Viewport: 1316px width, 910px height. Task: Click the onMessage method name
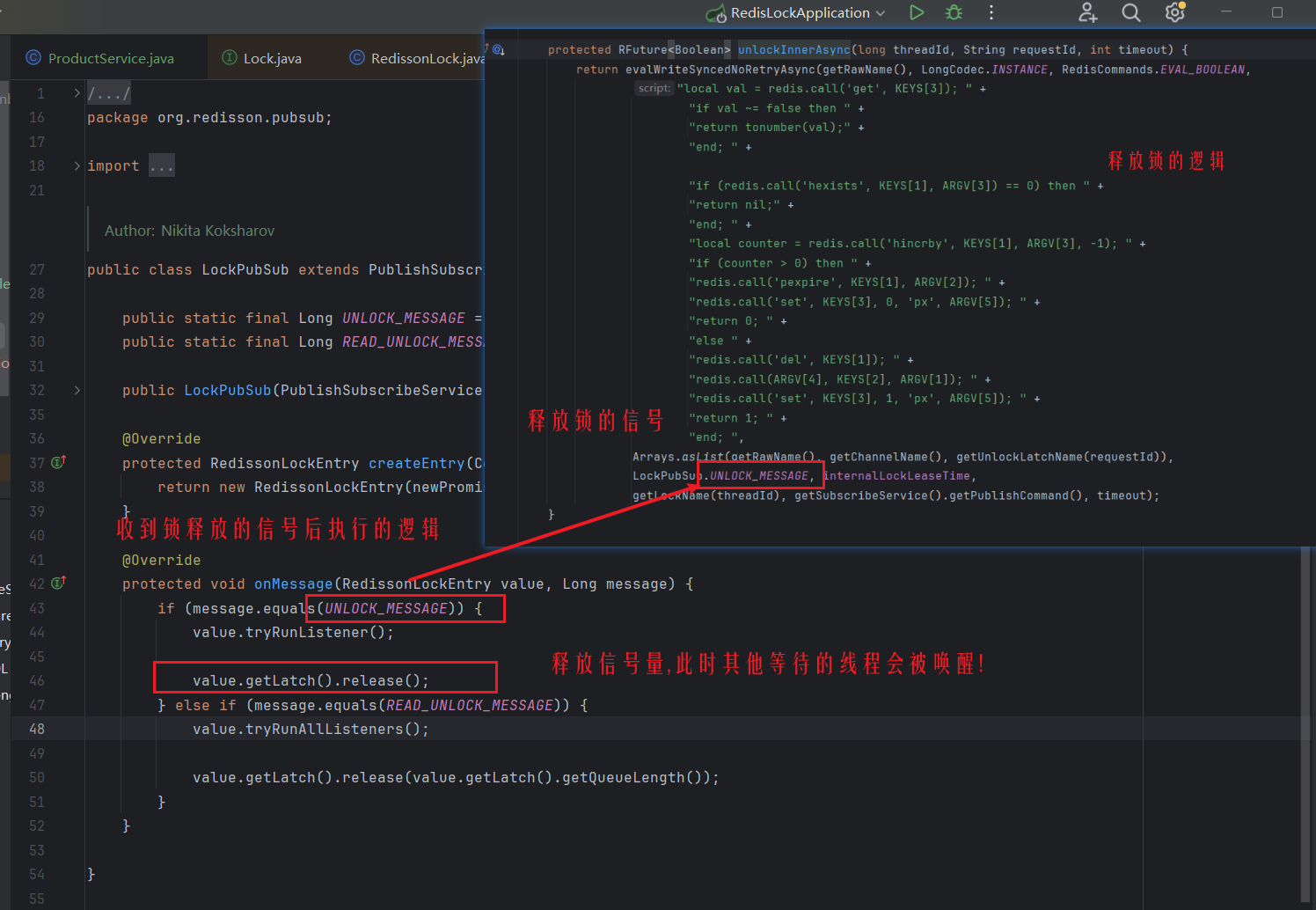point(293,583)
